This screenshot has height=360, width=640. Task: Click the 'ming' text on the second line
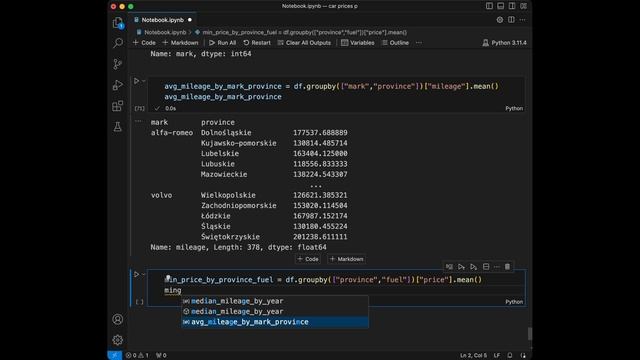point(173,290)
